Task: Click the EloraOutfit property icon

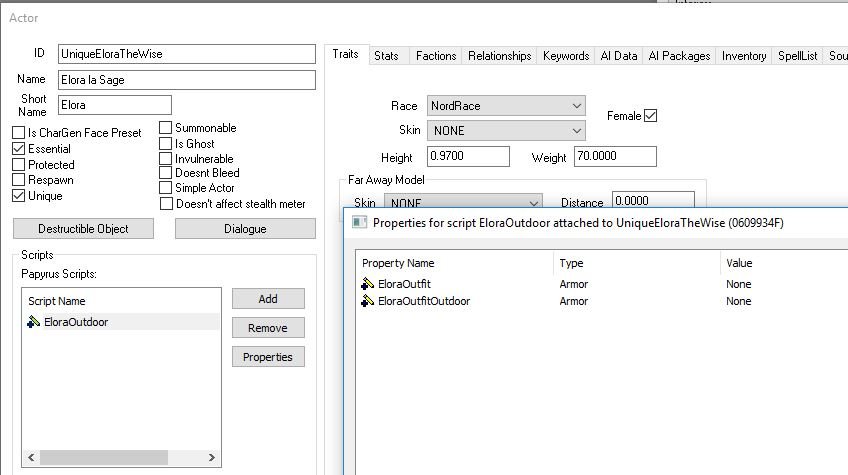Action: [x=368, y=283]
